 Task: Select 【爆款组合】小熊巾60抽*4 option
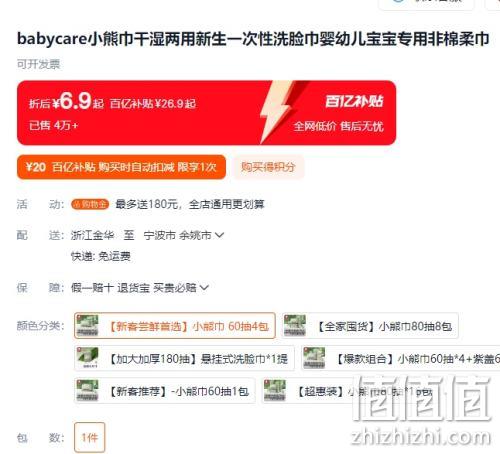click(401, 358)
